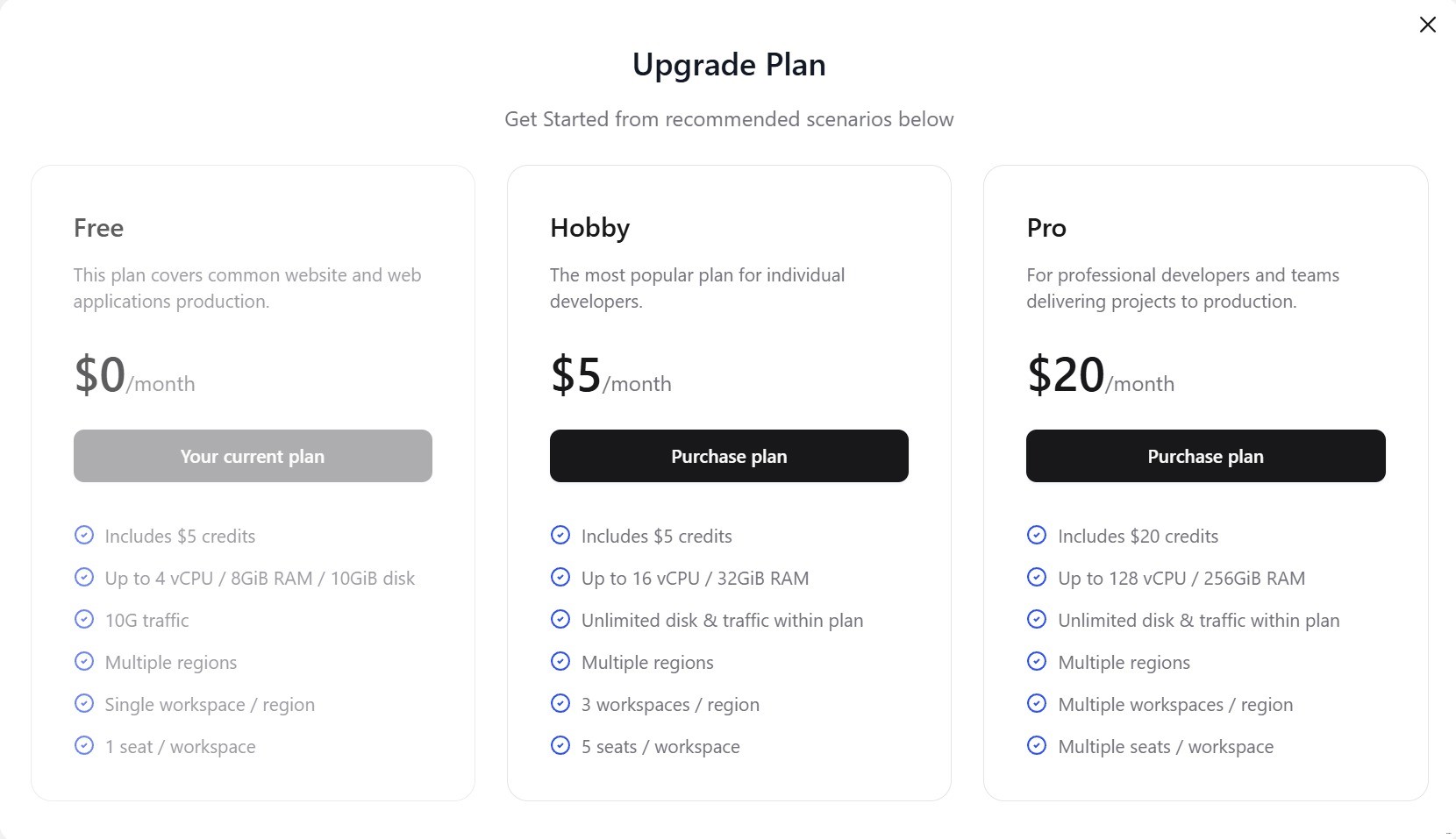Click the Free plan heading
The width and height of the screenshot is (1456, 839).
98,228
